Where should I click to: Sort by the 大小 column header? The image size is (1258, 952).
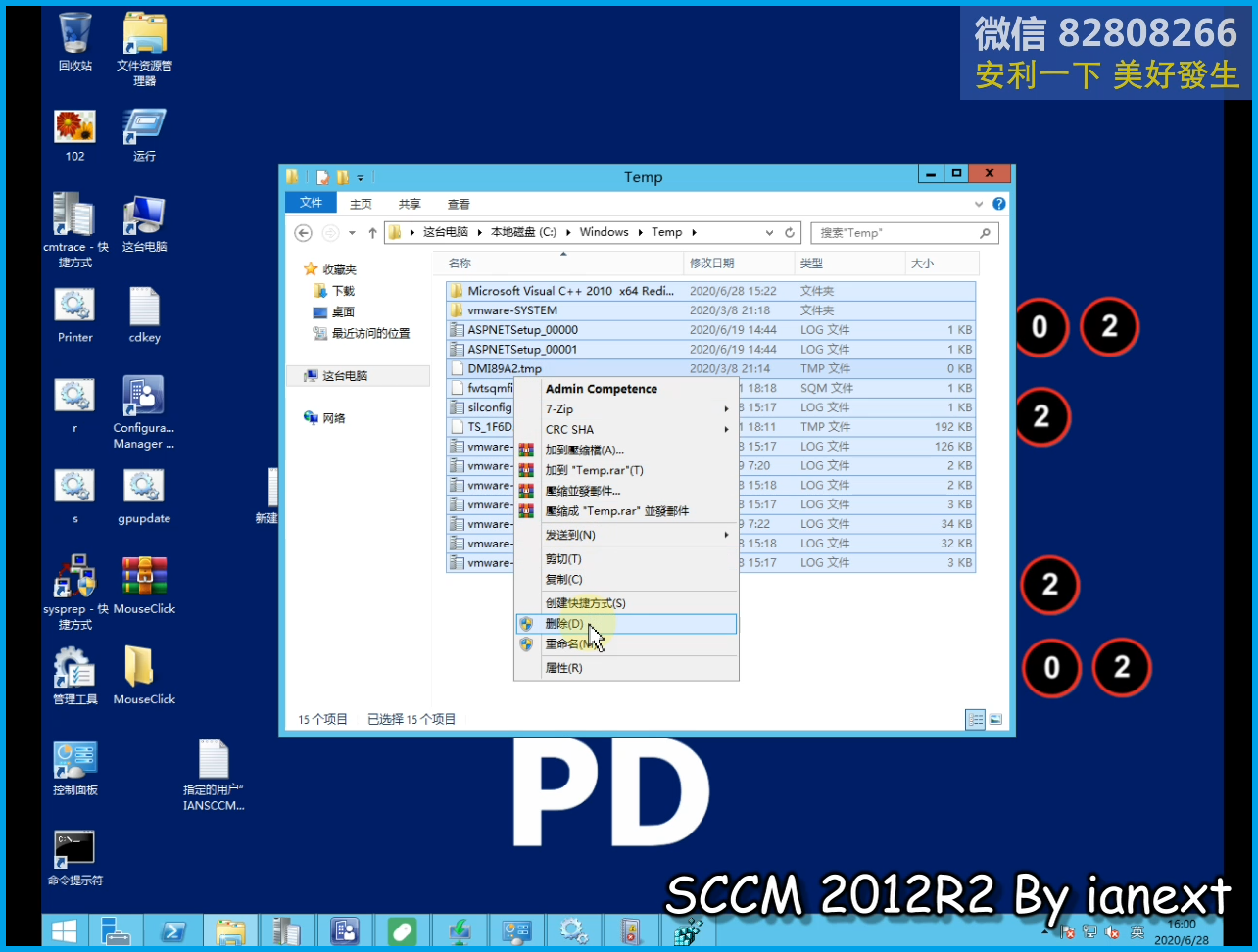(942, 263)
